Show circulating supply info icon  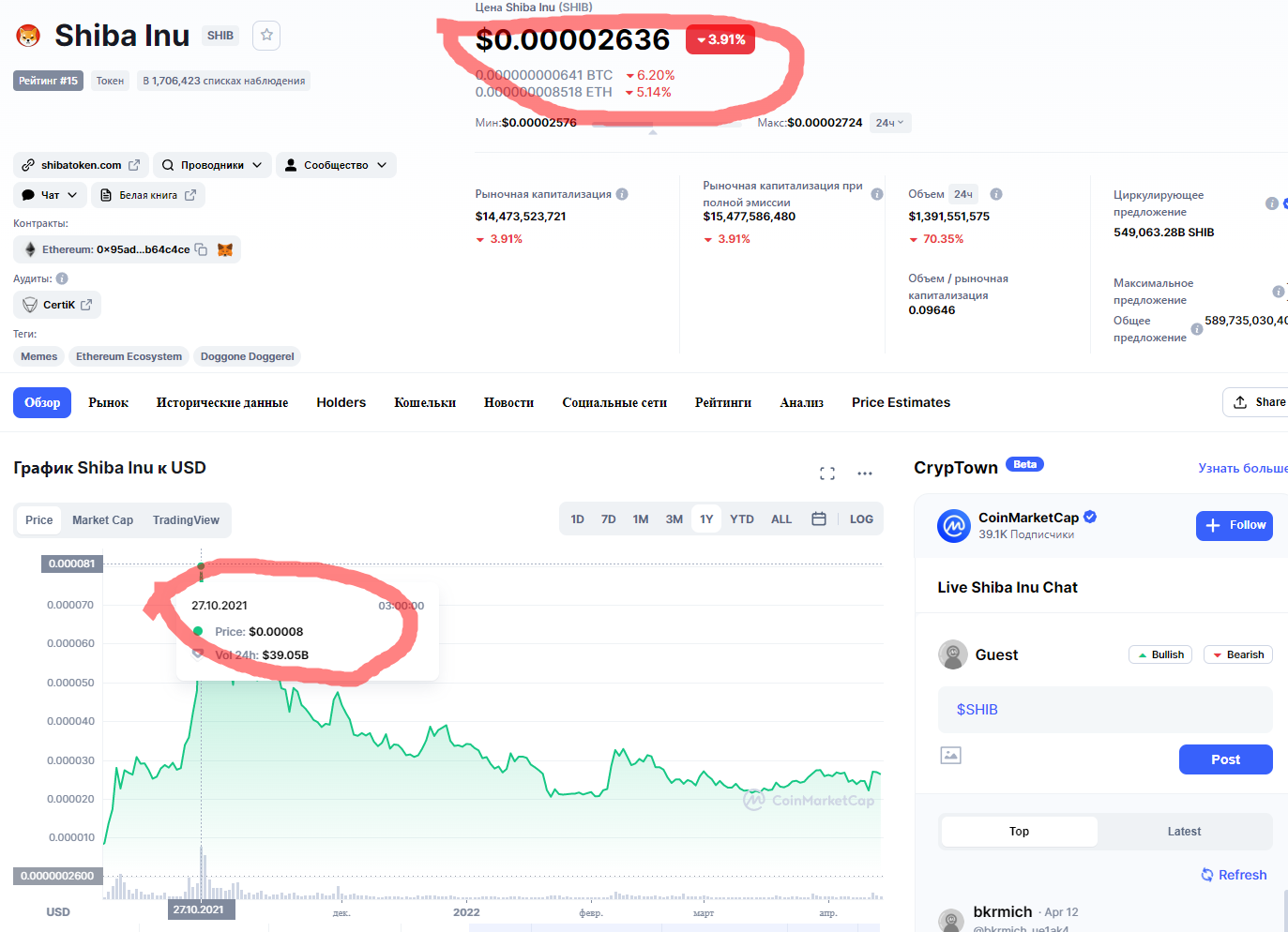(1272, 203)
